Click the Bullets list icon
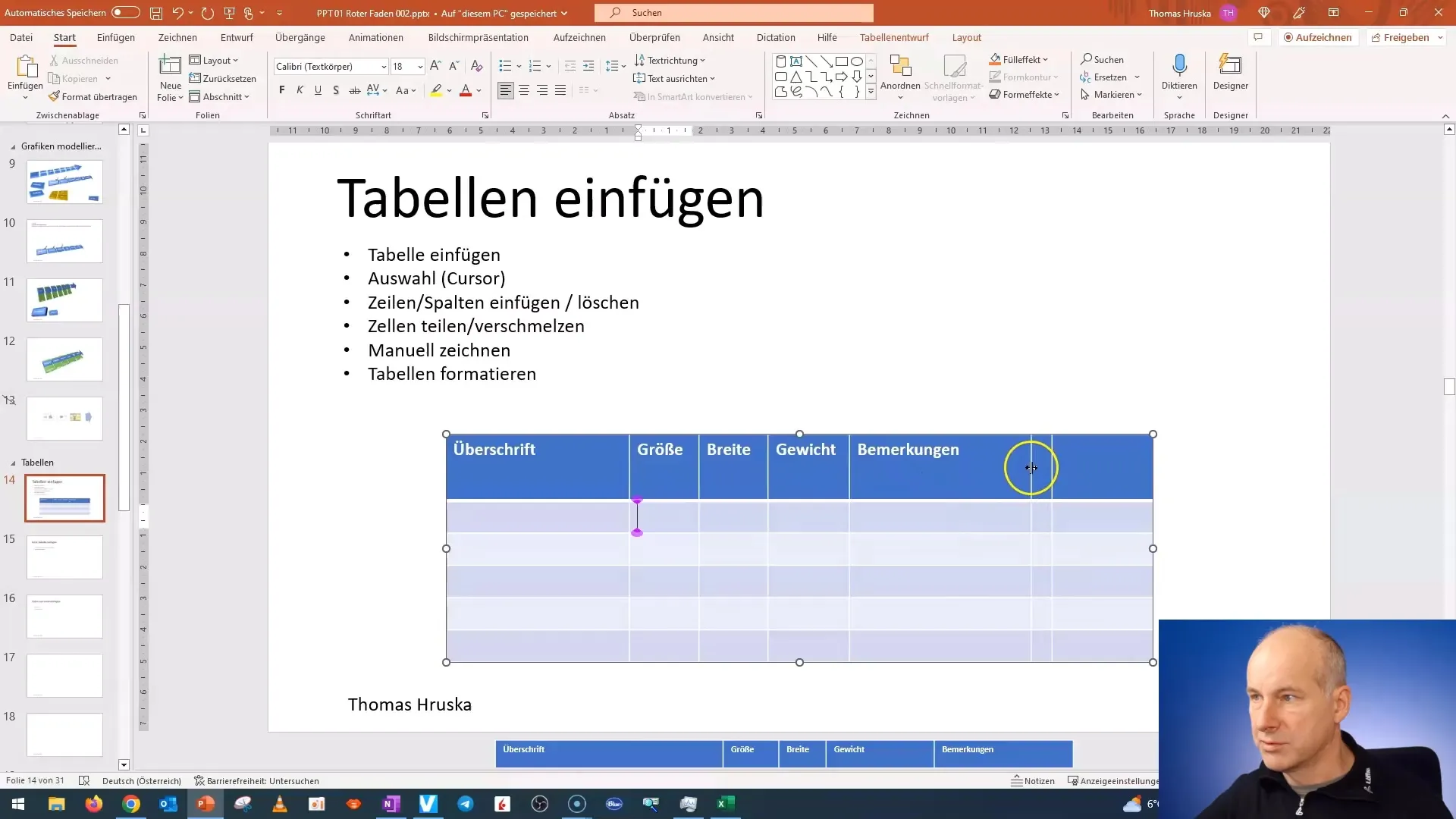 (x=506, y=65)
